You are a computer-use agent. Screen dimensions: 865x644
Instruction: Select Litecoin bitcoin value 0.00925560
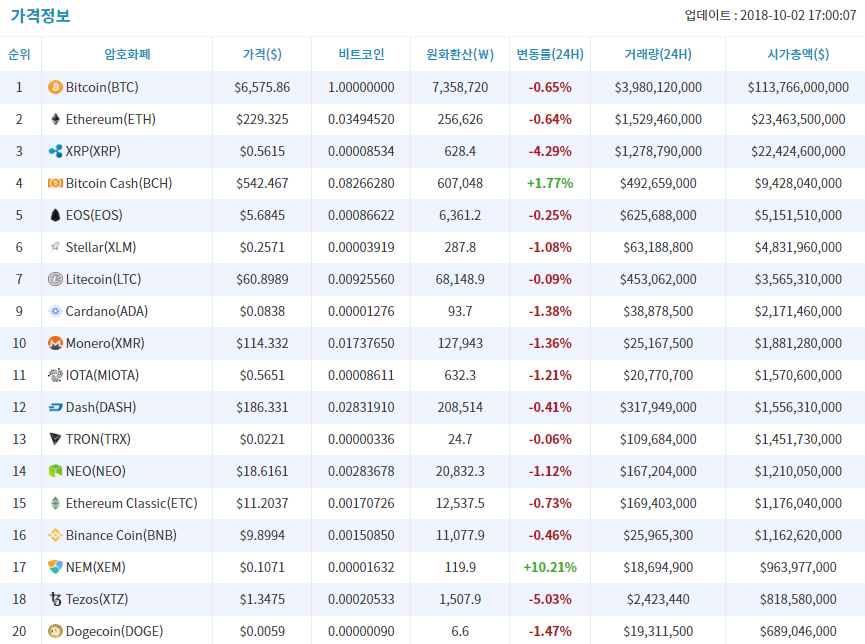(361, 279)
